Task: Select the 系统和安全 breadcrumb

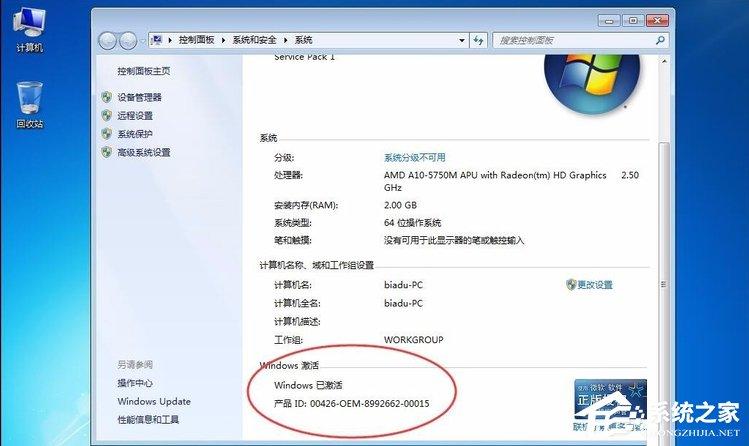Action: pyautogui.click(x=254, y=40)
